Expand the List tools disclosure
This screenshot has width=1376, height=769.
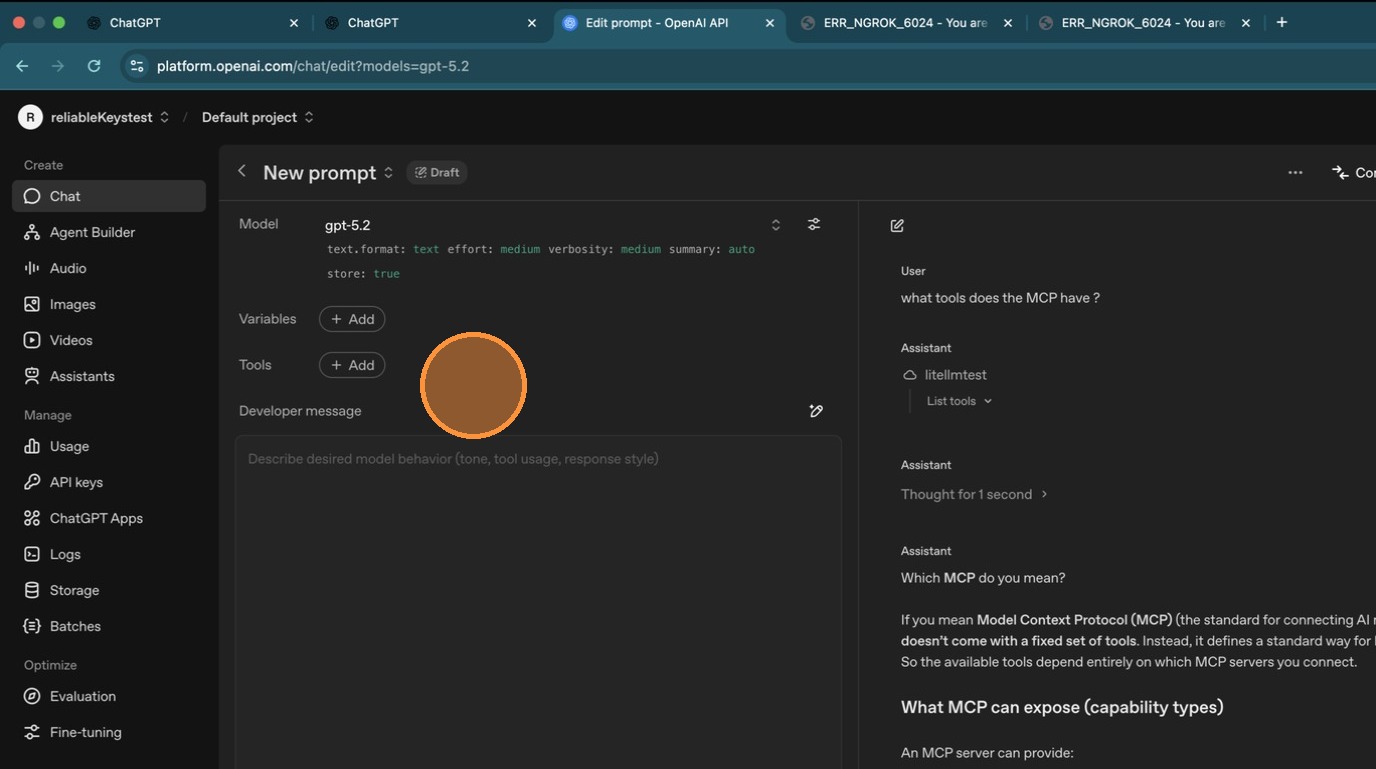(959, 401)
